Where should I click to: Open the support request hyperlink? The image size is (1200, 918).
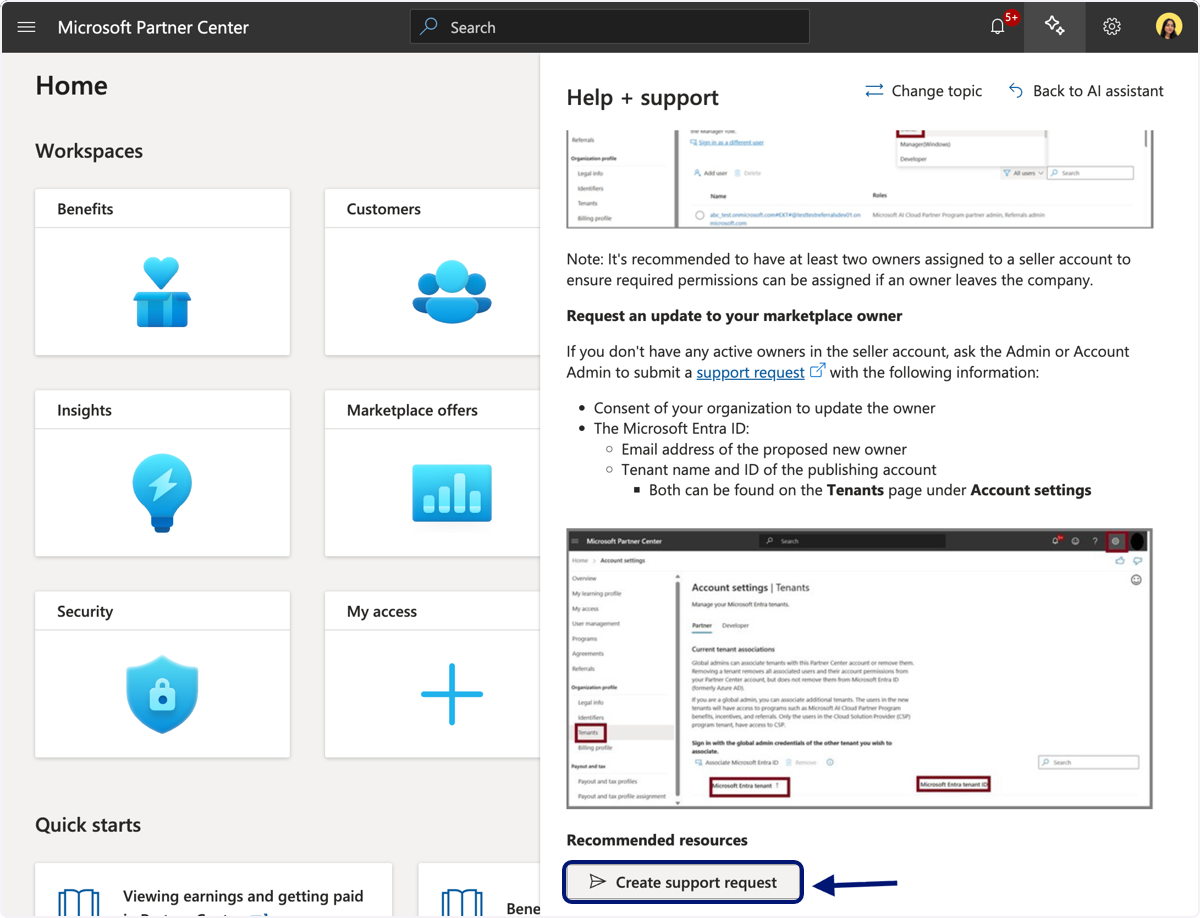click(x=750, y=372)
